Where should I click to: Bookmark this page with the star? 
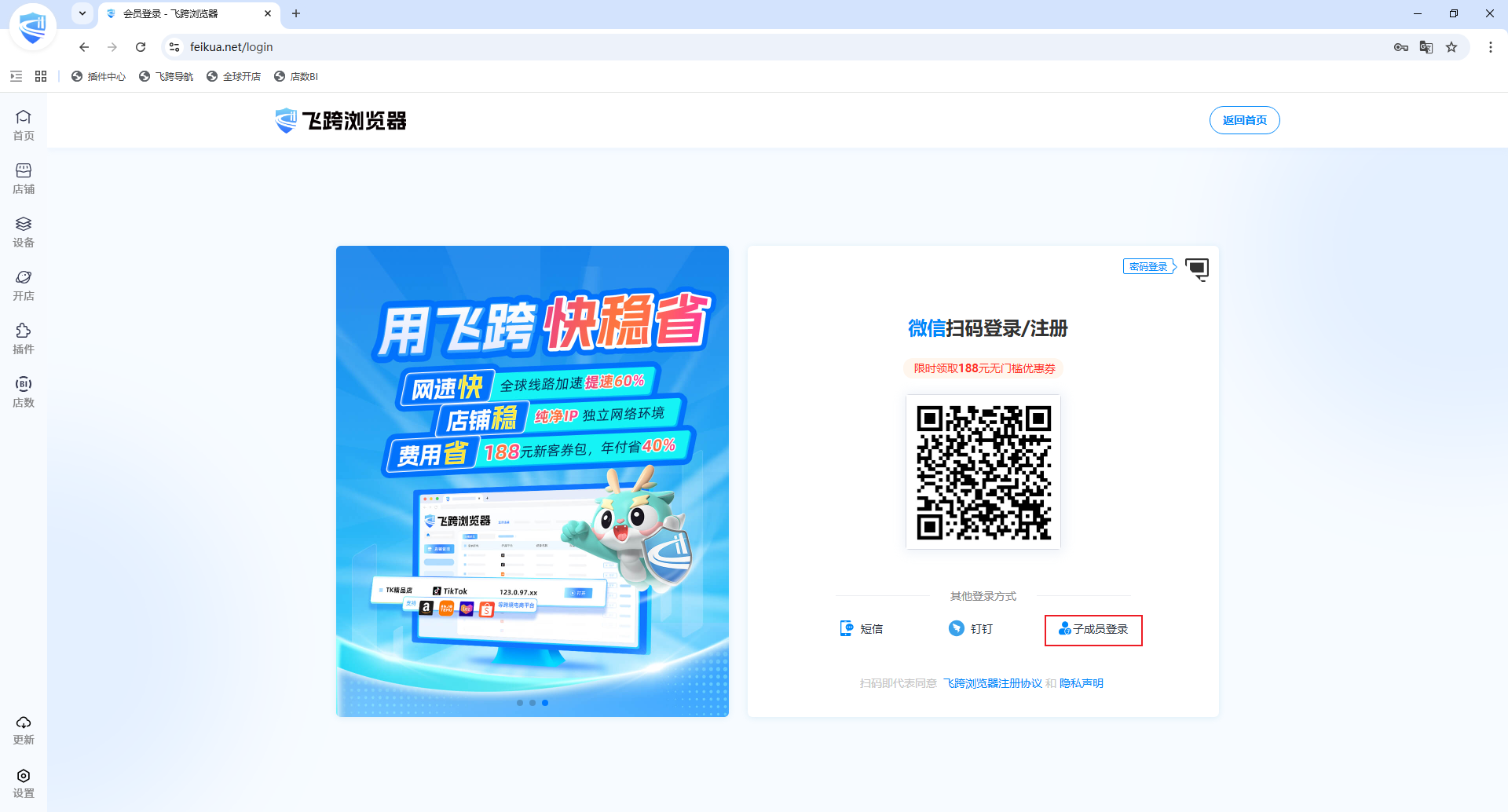click(x=1451, y=47)
